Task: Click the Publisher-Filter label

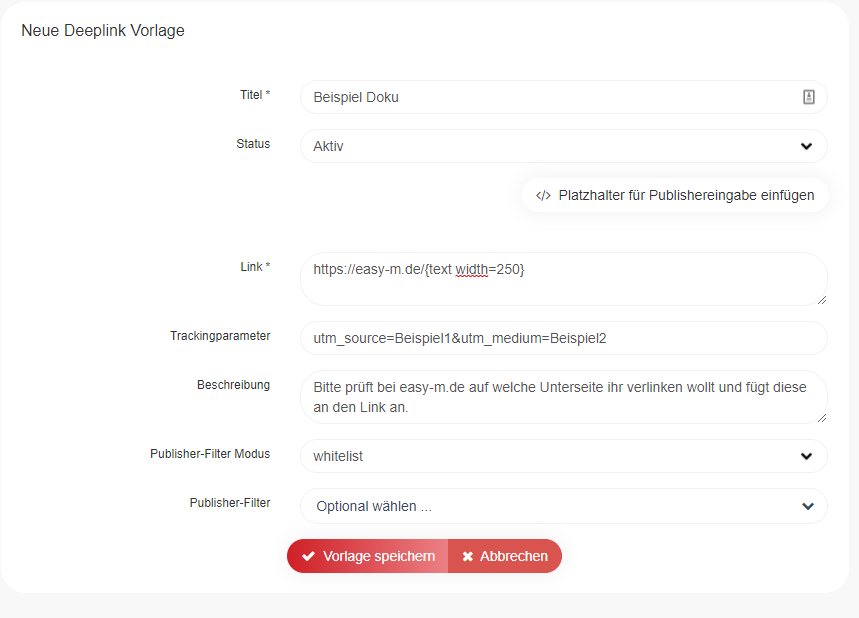Action: (x=230, y=503)
